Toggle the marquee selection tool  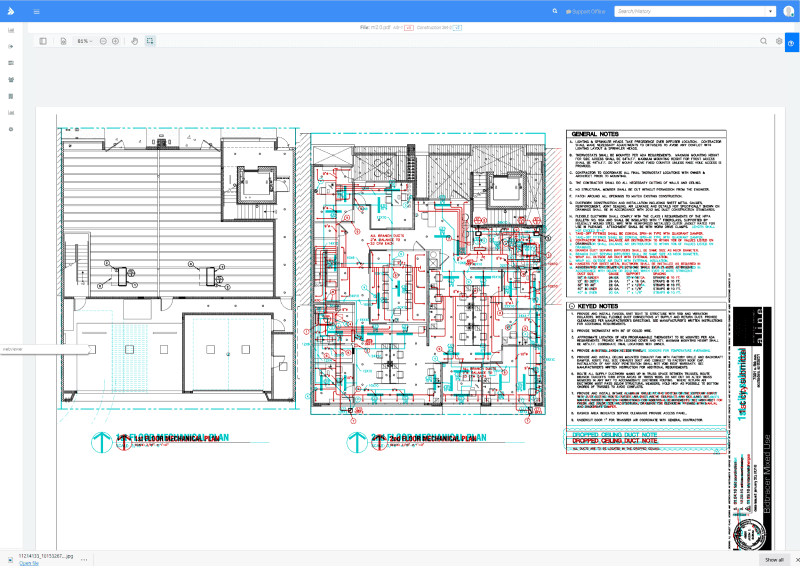(x=150, y=41)
